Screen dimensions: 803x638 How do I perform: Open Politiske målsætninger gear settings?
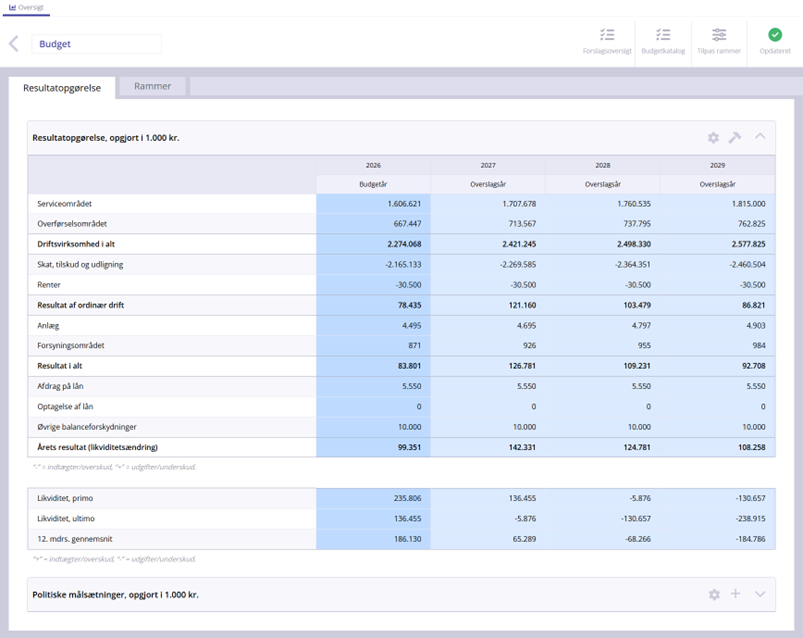[x=714, y=595]
